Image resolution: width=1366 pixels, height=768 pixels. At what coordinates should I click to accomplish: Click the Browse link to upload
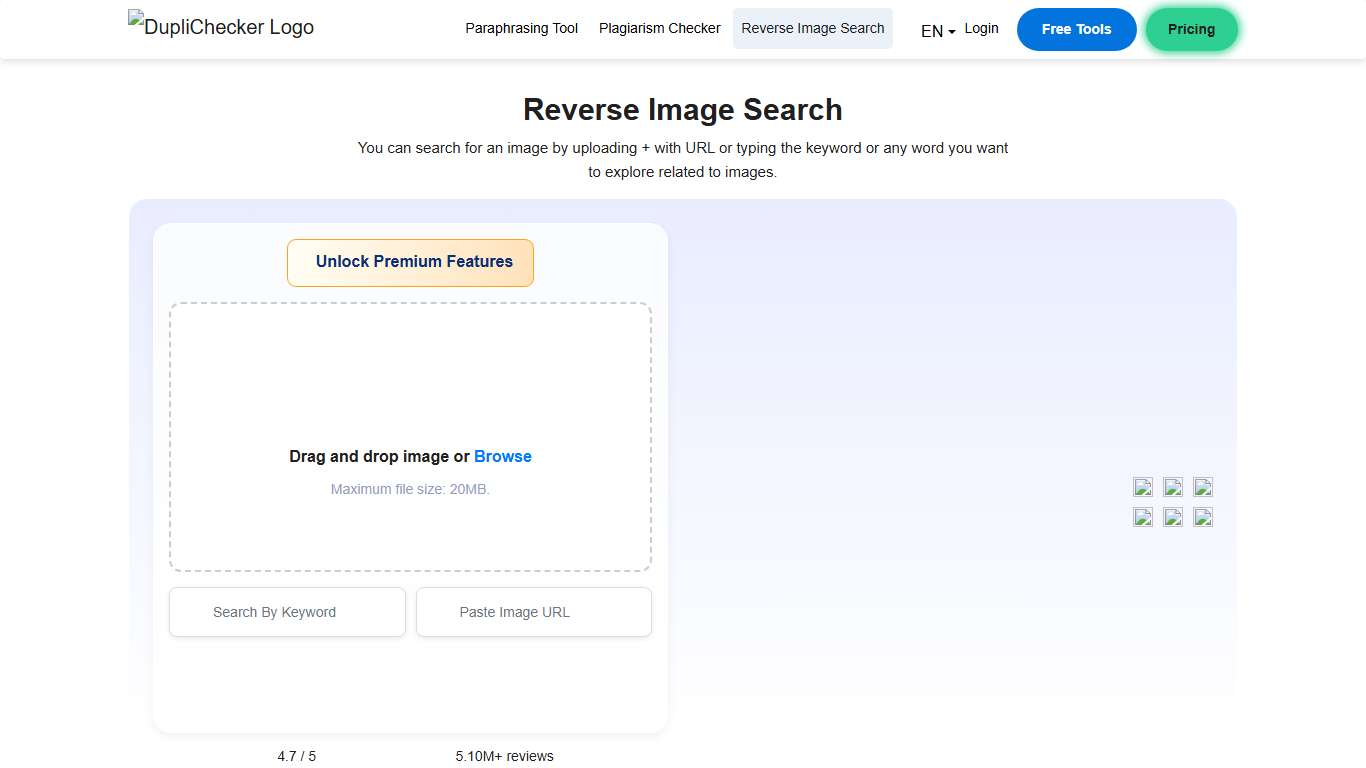503,456
